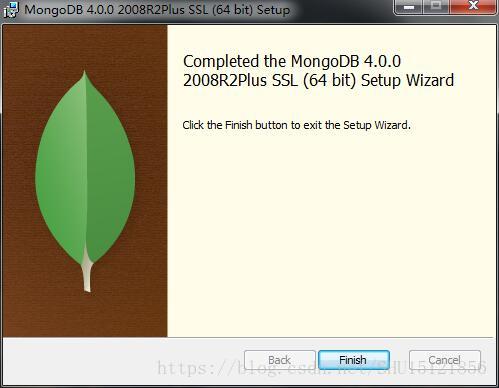Click the green MongoDB leaf logo
This screenshot has height=388, width=499.
click(85, 182)
